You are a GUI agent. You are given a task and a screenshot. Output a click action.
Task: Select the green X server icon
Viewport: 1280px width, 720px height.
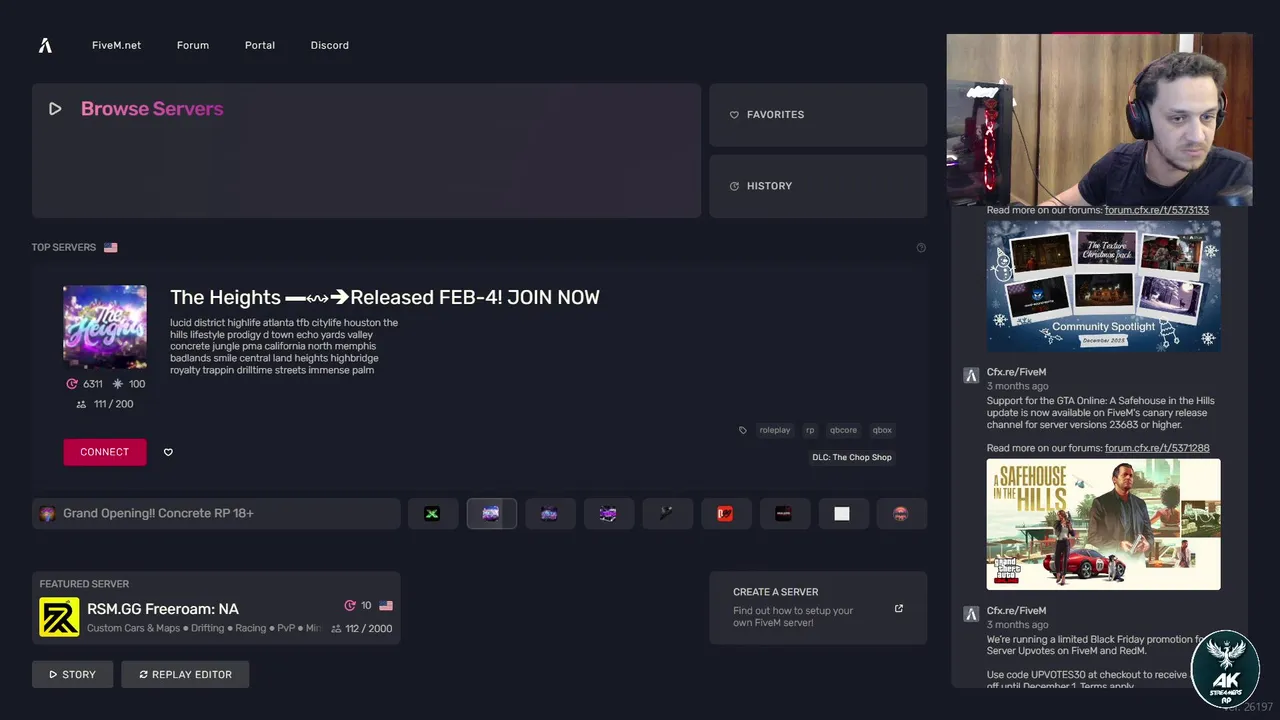coord(433,513)
